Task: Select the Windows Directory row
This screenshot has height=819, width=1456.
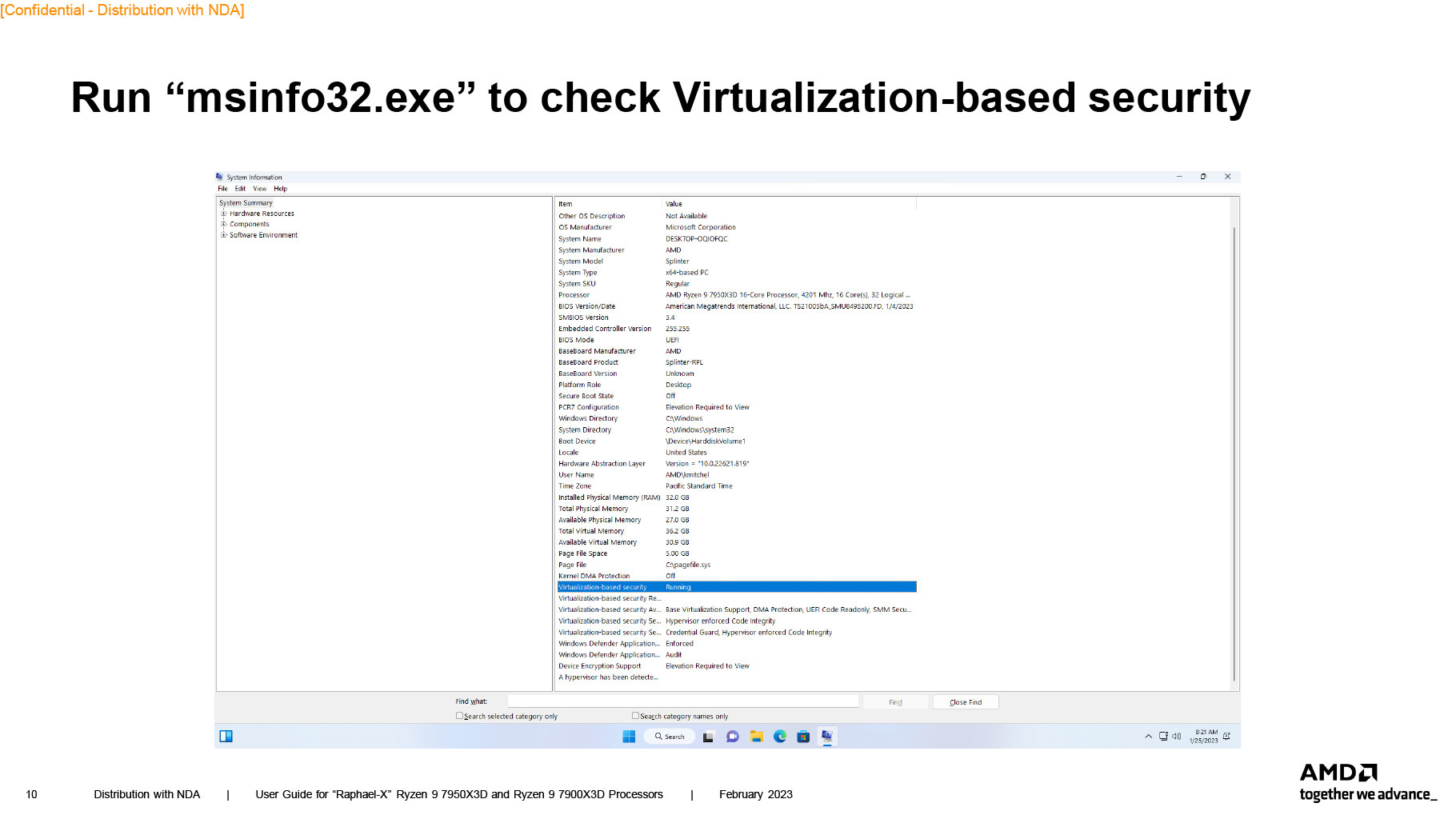Action: (737, 418)
